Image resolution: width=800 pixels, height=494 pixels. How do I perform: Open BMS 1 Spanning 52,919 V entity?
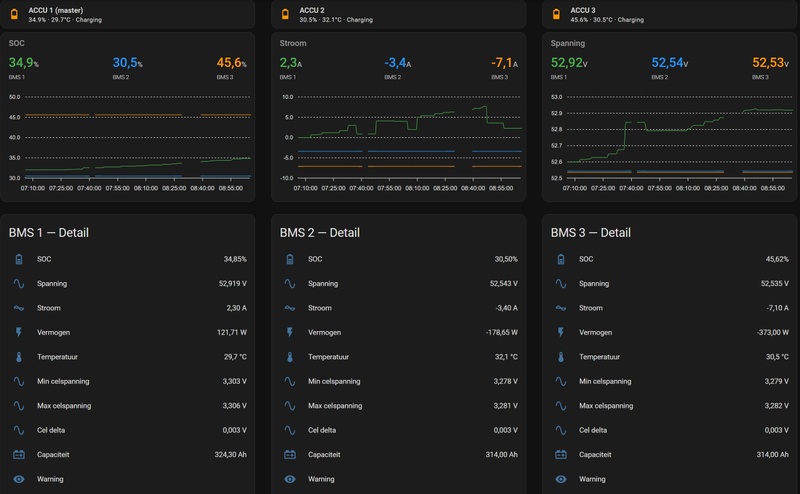(128, 284)
